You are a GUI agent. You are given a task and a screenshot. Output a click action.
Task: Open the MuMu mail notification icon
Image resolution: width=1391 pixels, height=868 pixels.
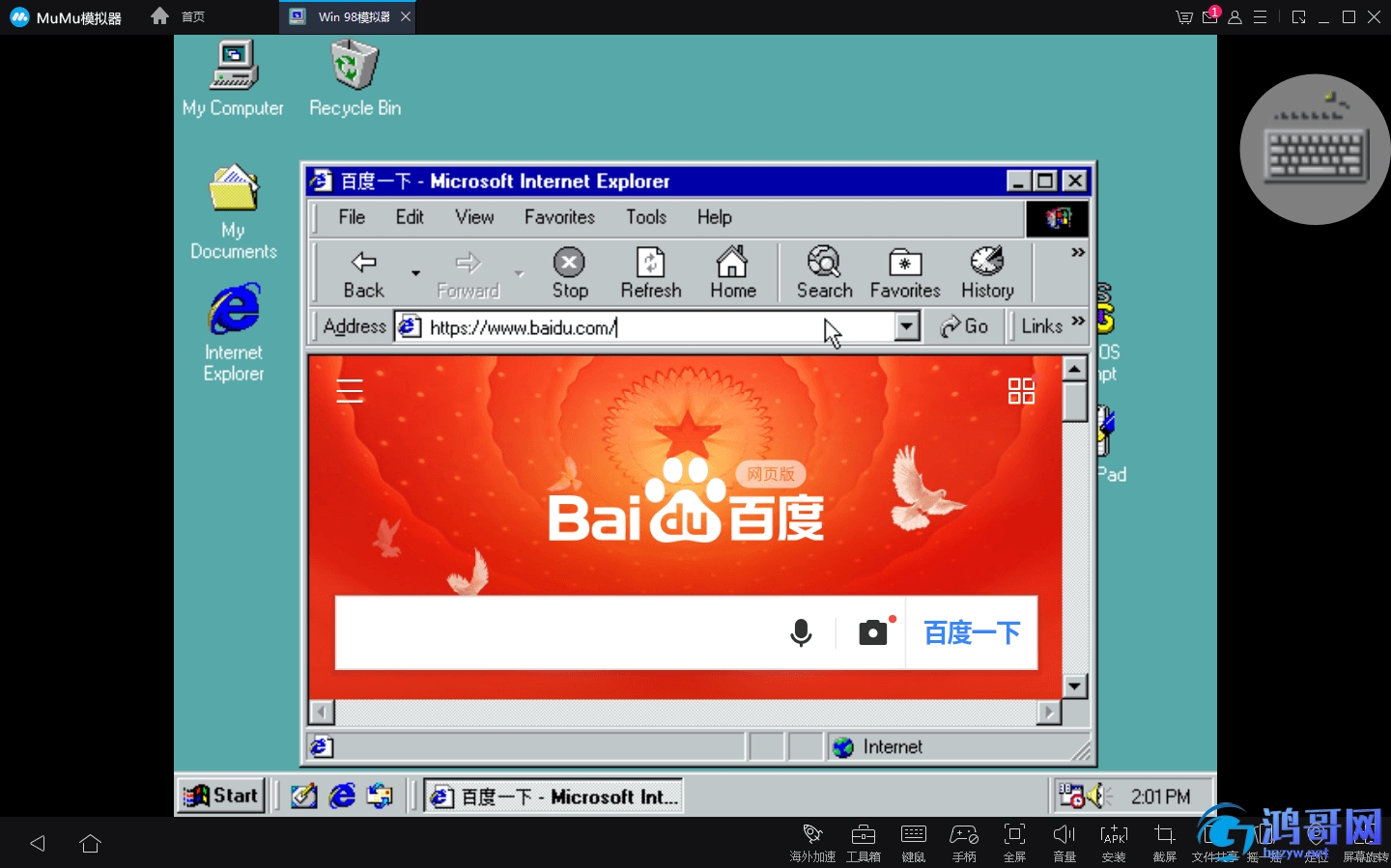pos(1209,16)
